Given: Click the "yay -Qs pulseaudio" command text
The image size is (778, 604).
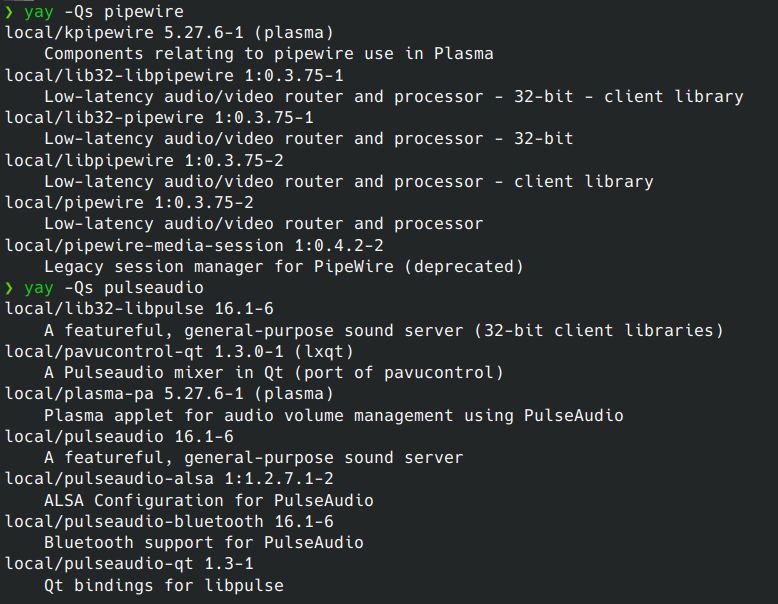Looking at the screenshot, I should [x=114, y=287].
